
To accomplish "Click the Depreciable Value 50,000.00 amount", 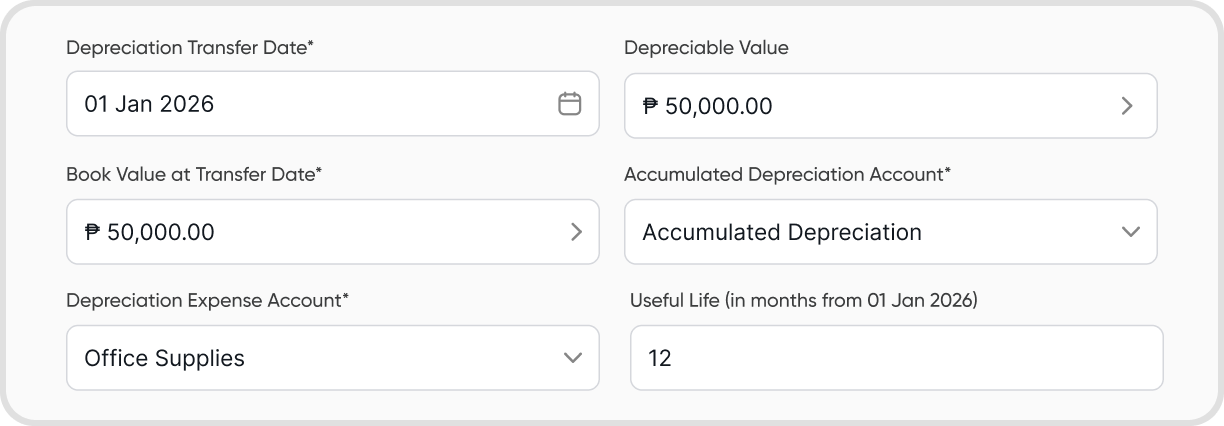I will pos(718,106).
